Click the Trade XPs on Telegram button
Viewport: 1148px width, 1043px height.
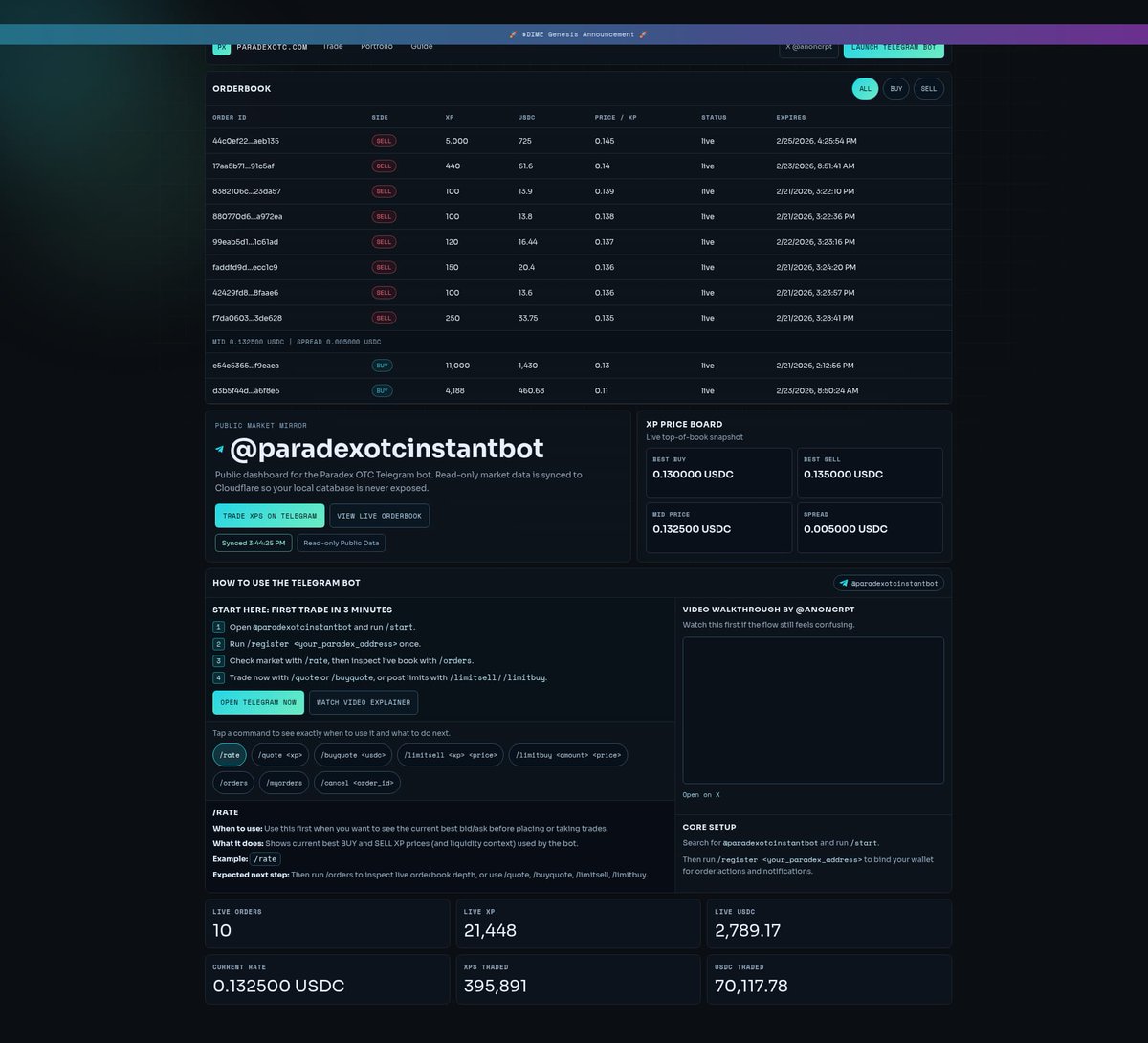click(x=270, y=516)
